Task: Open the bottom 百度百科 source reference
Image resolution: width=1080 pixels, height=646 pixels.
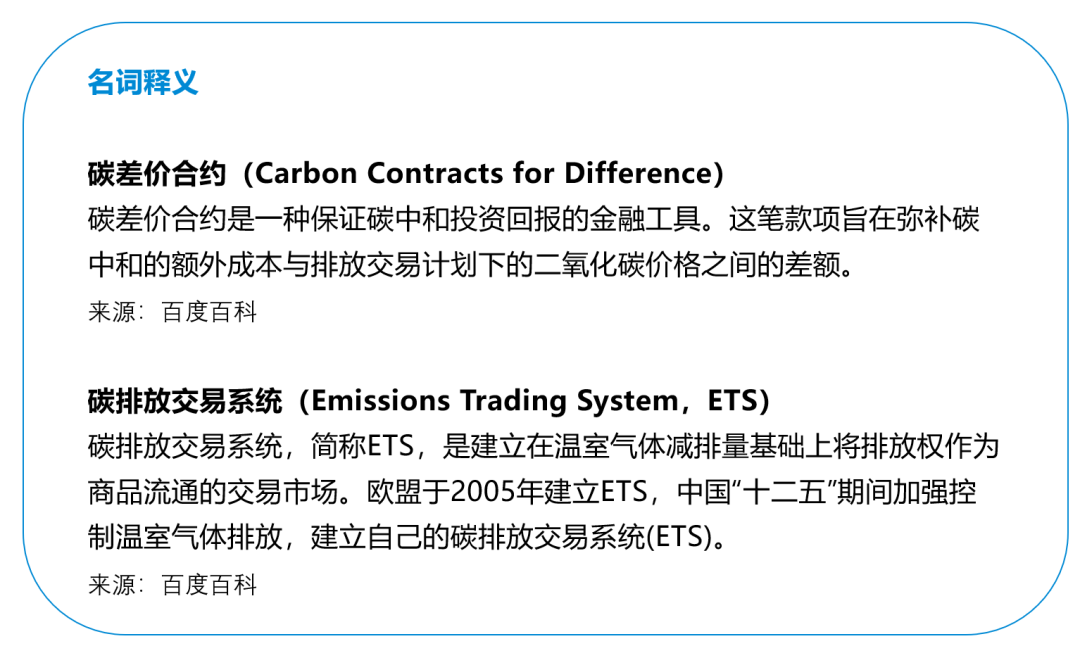Action: [209, 585]
